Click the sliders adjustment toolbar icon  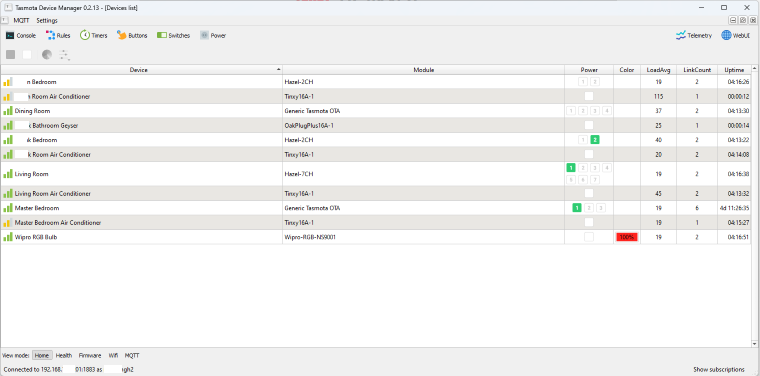(x=64, y=55)
